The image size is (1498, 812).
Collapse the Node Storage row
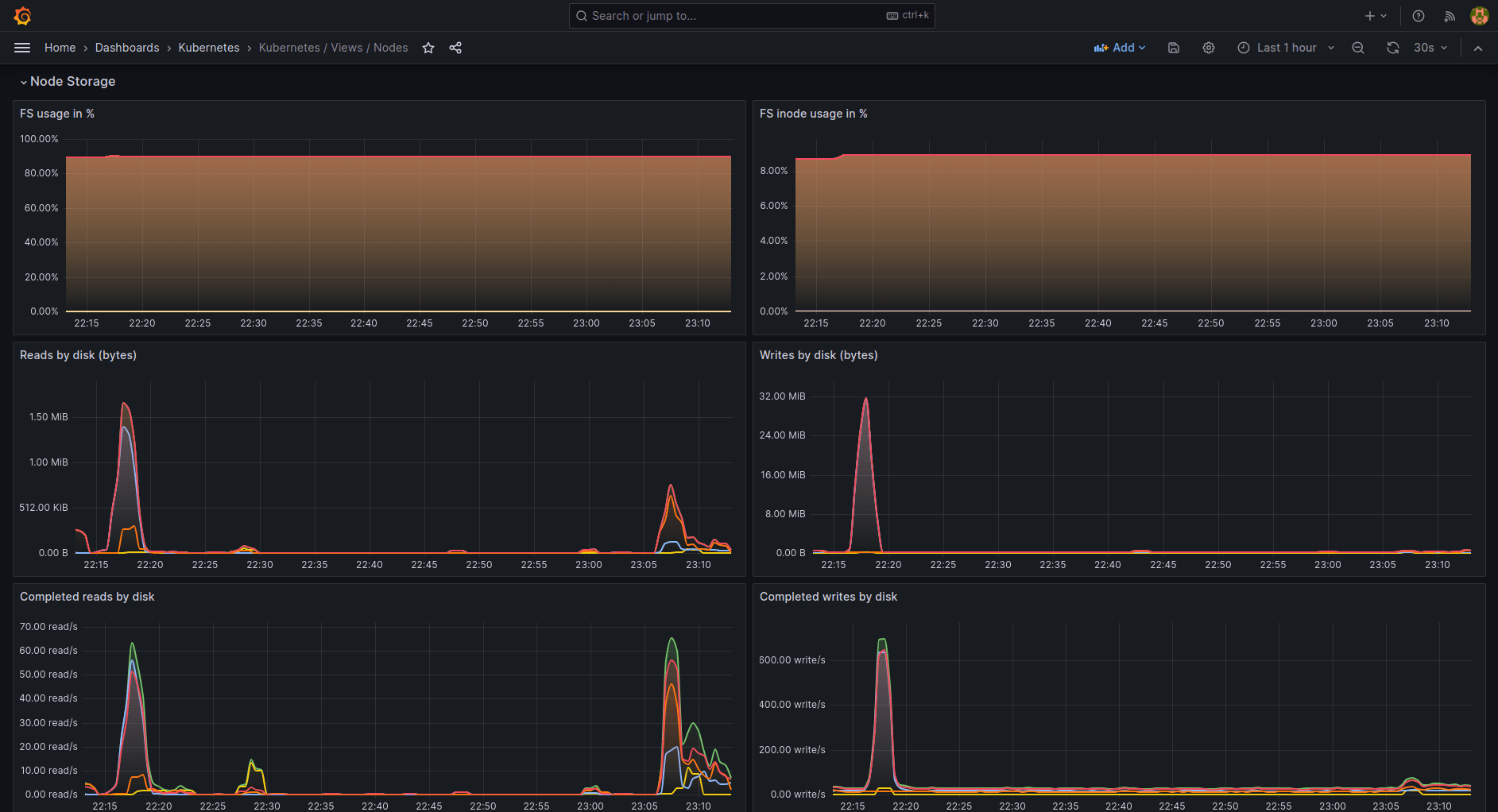point(73,81)
